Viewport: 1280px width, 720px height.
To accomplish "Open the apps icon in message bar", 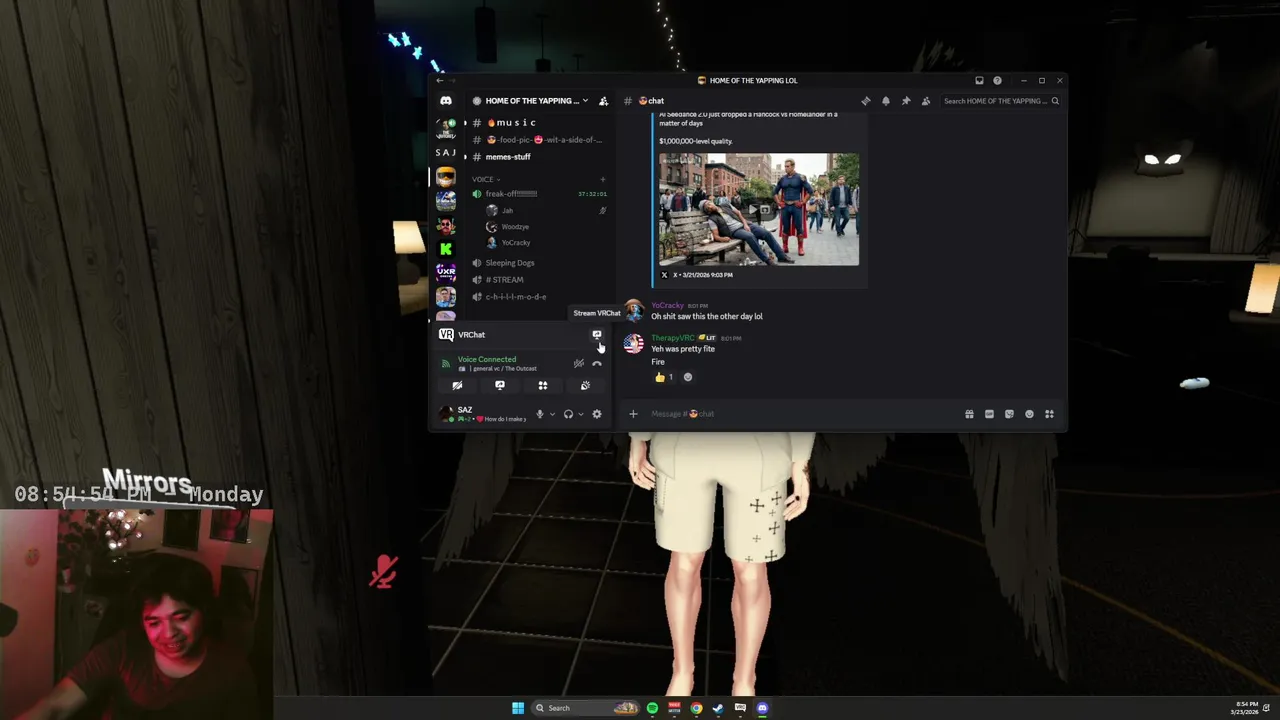I will (x=1049, y=414).
